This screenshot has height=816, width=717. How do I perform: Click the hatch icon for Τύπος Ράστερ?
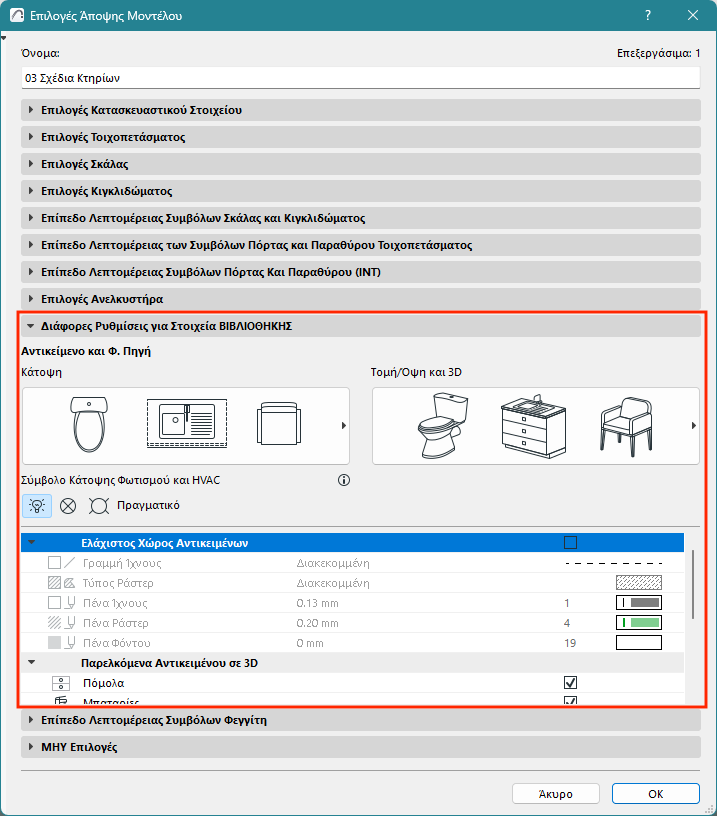[70, 583]
